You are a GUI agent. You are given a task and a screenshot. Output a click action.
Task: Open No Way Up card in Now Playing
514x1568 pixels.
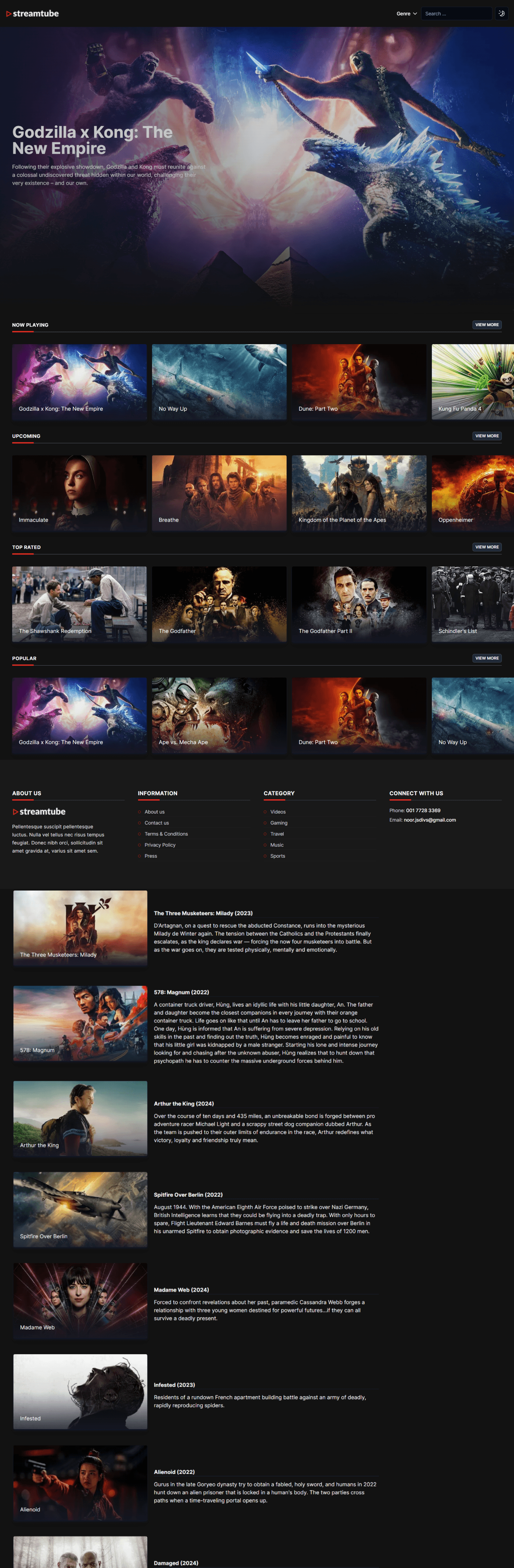click(x=219, y=382)
